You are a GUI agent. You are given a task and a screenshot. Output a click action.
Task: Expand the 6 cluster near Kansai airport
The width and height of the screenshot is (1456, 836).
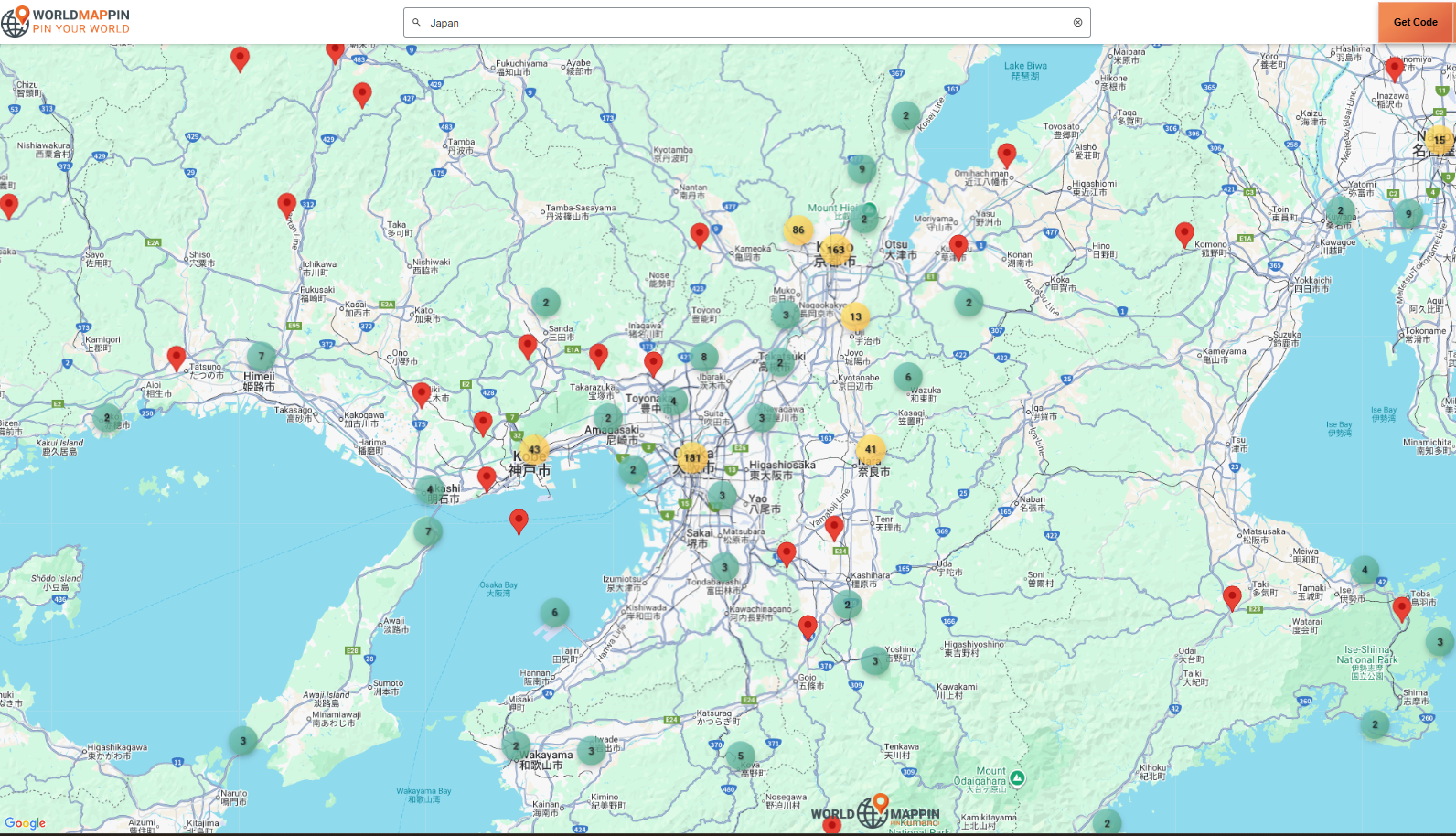[x=554, y=613]
